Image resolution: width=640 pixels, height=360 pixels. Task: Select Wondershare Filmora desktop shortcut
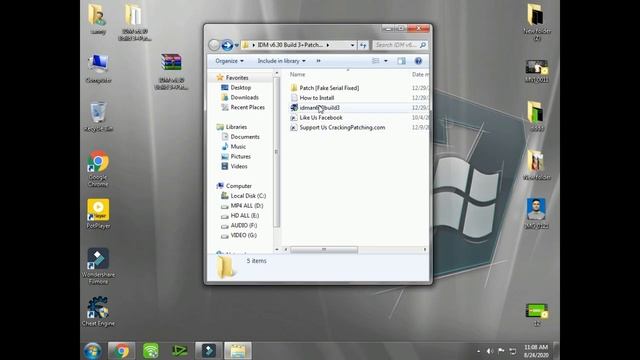click(98, 266)
